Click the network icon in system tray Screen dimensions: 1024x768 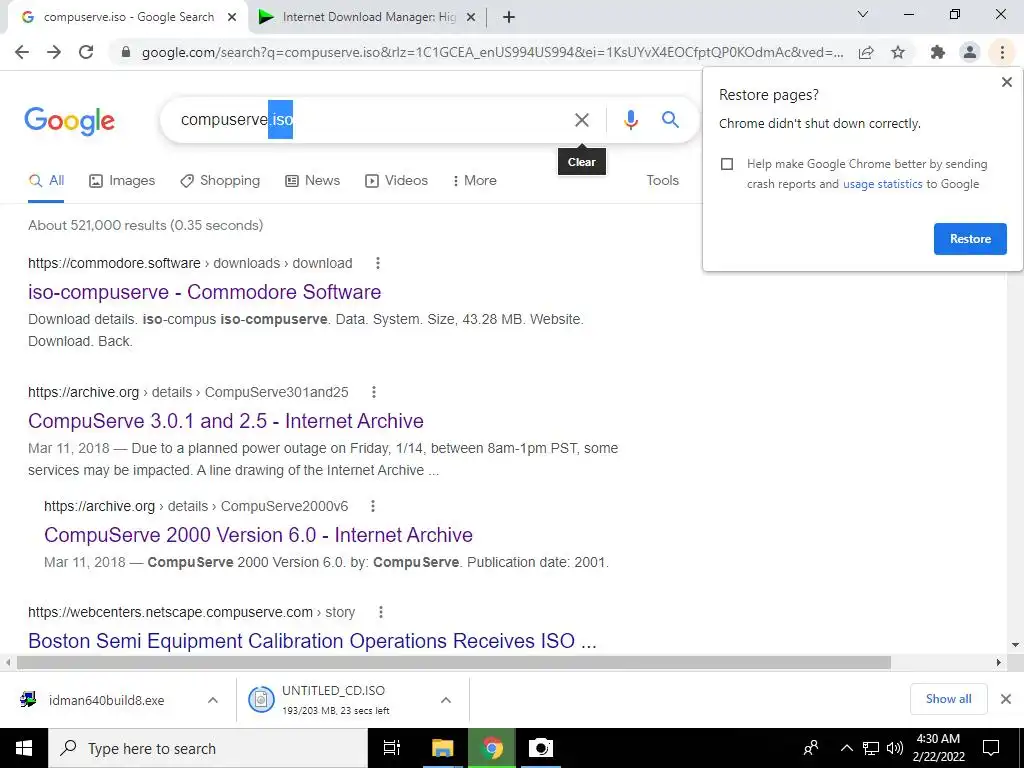click(871, 748)
